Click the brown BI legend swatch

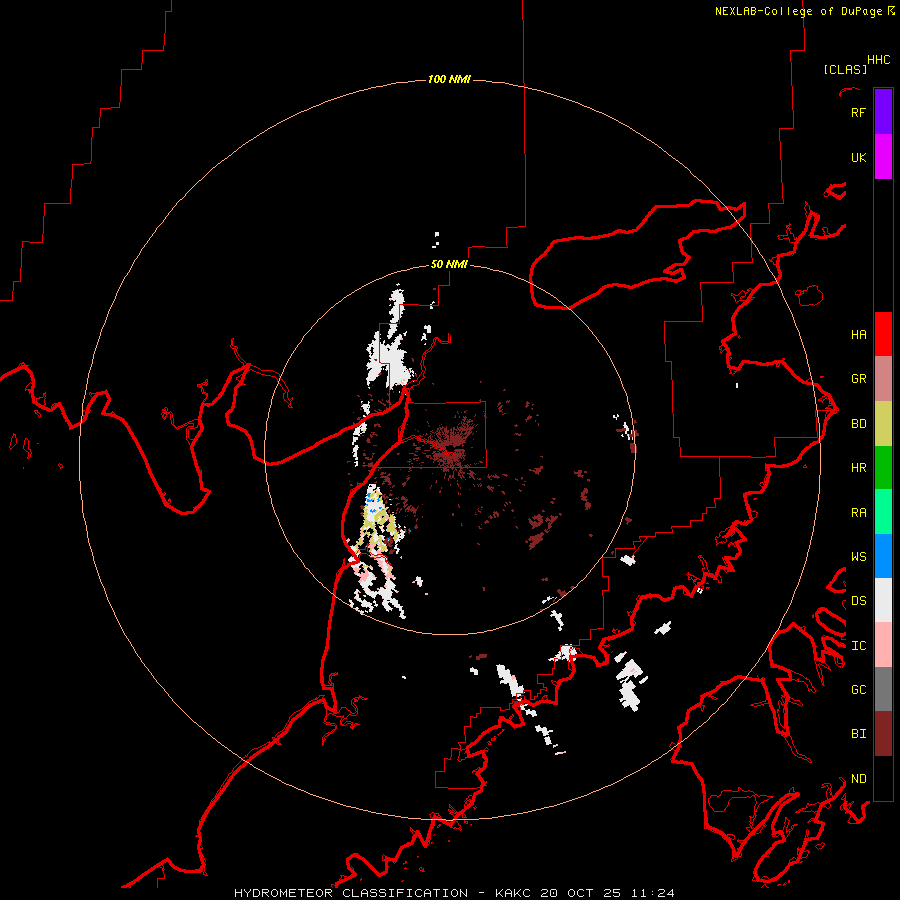883,734
